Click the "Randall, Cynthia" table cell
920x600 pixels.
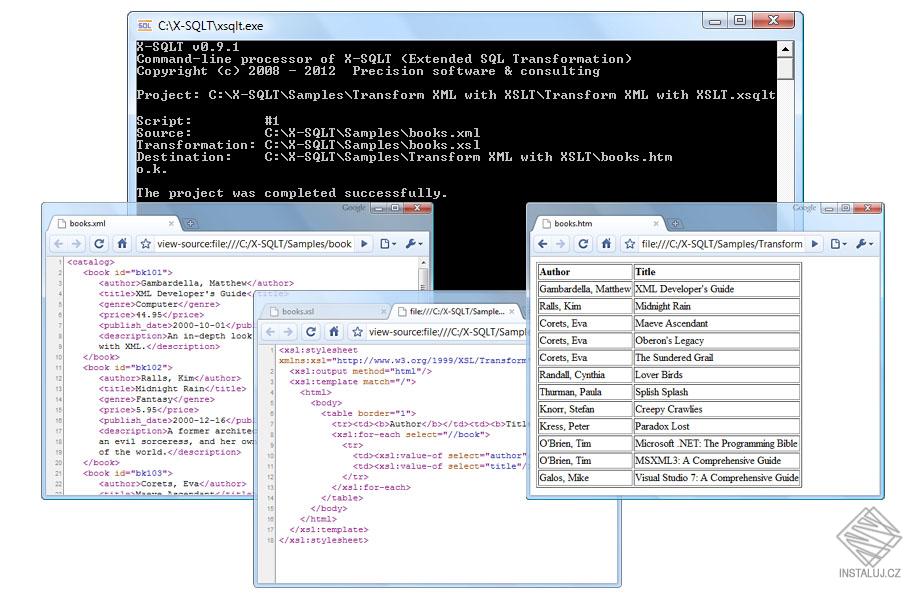click(585, 375)
